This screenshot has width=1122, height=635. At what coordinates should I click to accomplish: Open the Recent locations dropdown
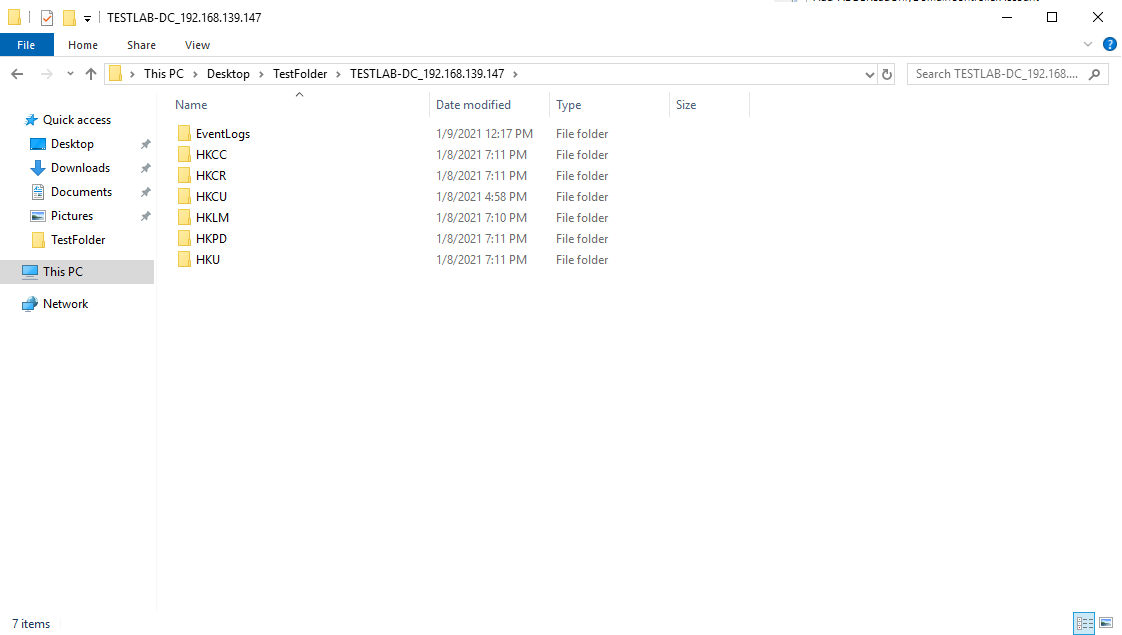pyautogui.click(x=70, y=74)
